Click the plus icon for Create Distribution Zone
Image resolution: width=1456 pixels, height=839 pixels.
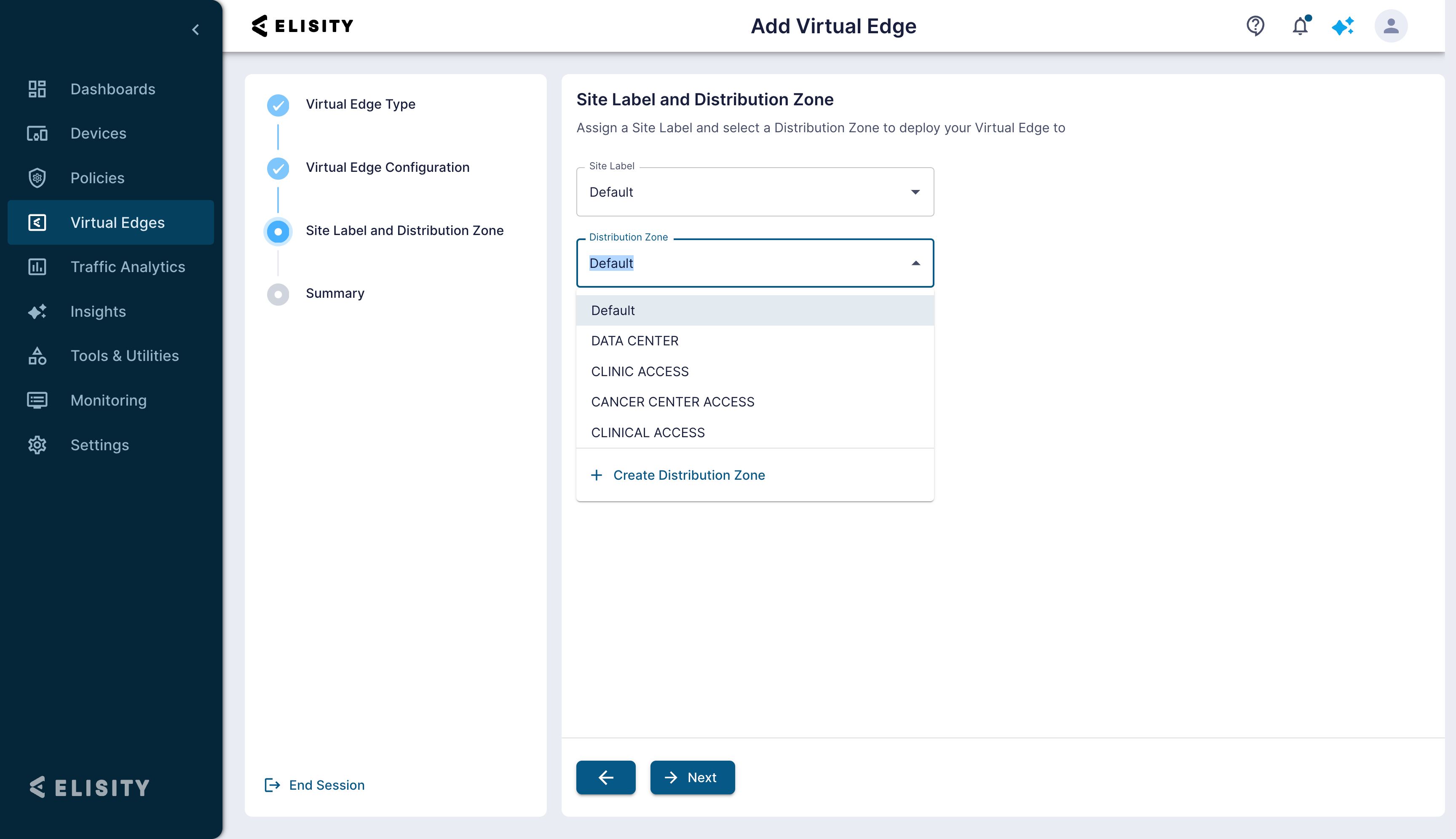[597, 476]
